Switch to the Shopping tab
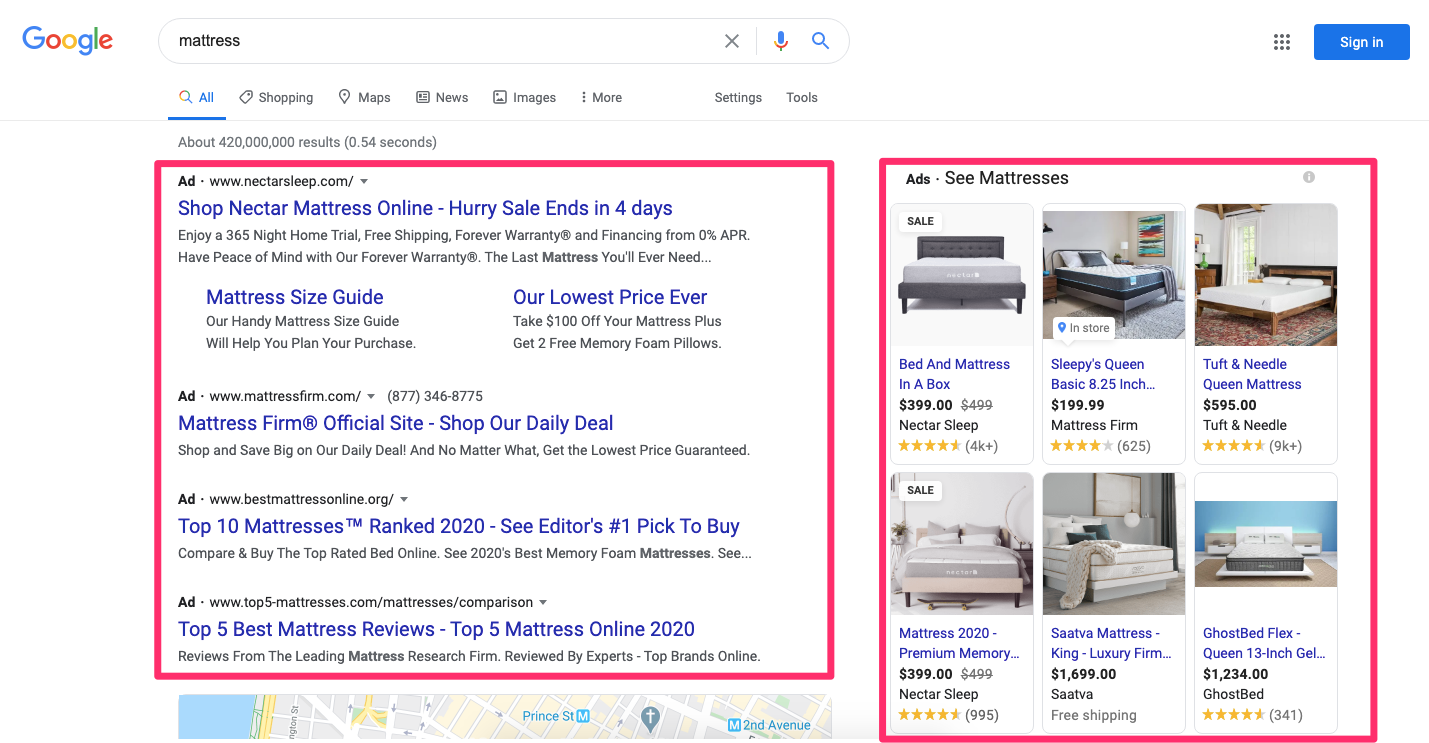The image size is (1429, 743). tap(276, 97)
